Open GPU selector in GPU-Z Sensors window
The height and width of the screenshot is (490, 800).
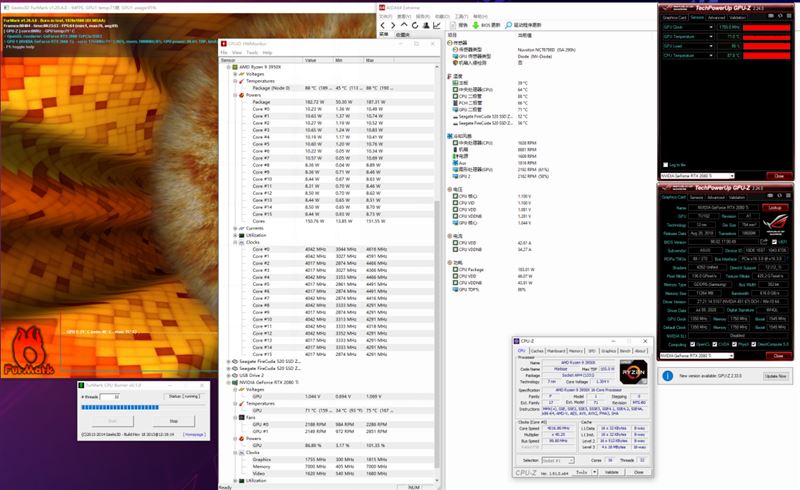(697, 176)
